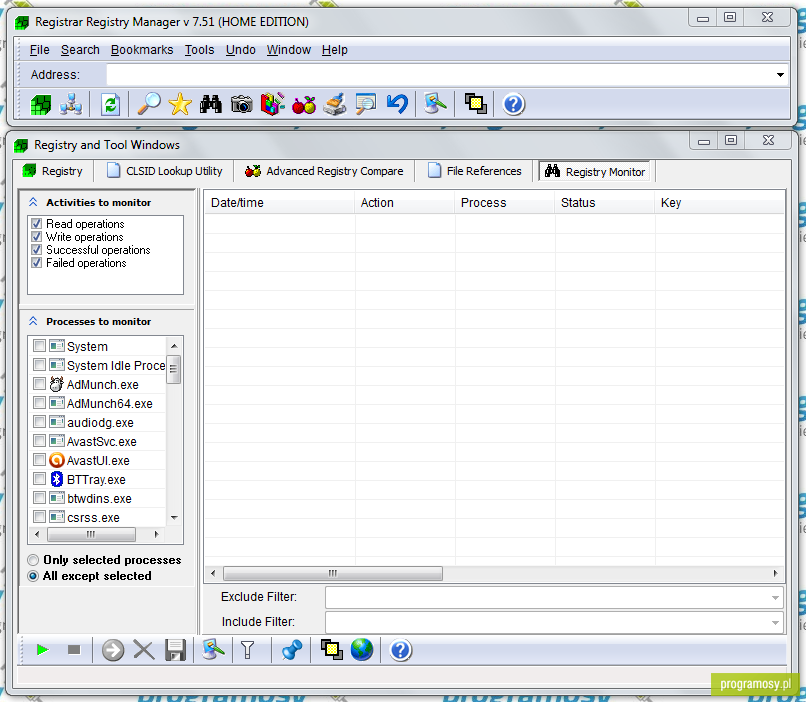Select the Registry Monitor tab
The height and width of the screenshot is (702, 806).
tap(595, 172)
